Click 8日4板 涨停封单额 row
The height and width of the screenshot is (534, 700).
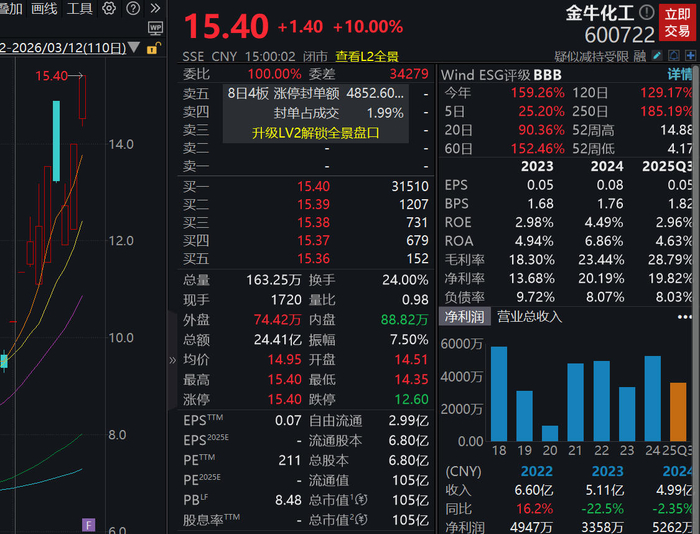click(x=316, y=93)
